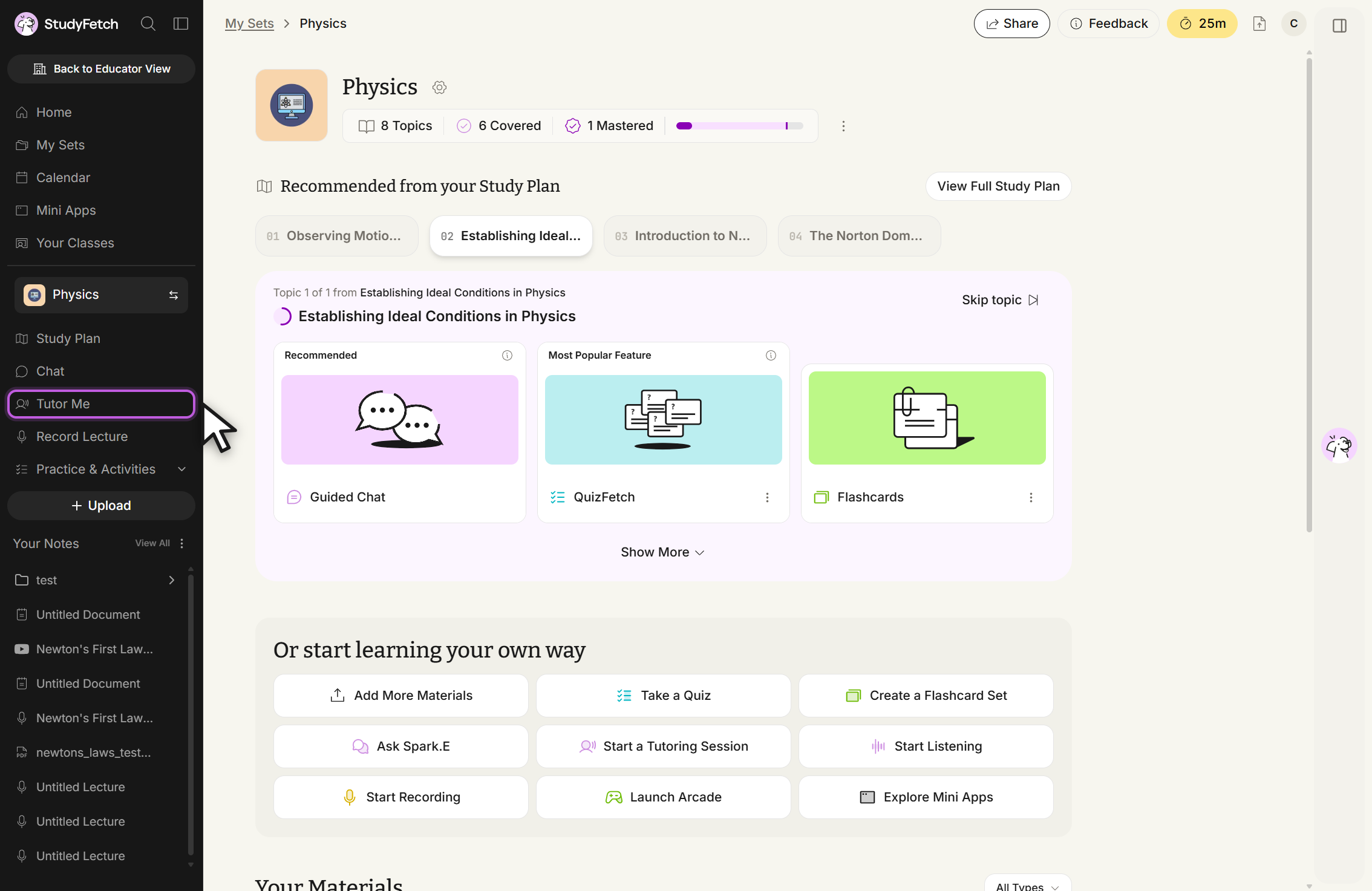Screen dimensions: 1372x891
Task: Open Study Plan in the sidebar
Action: [101, 339]
